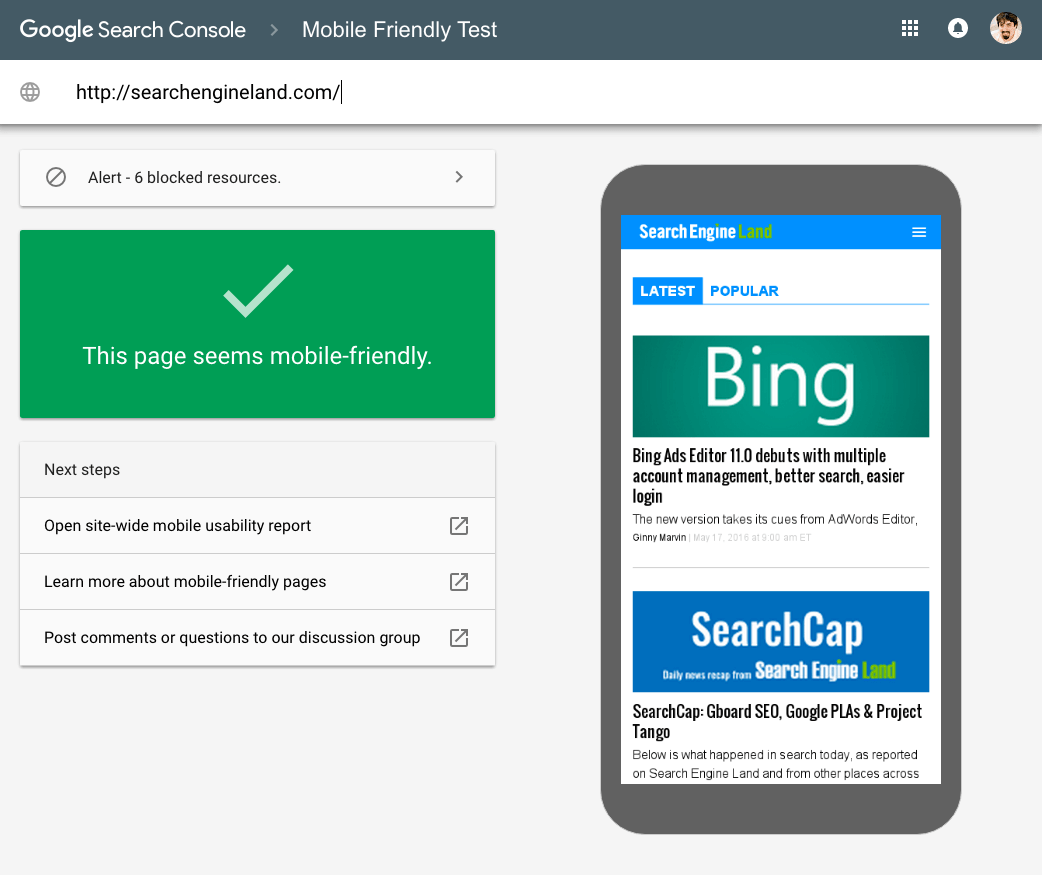Switch to the POPULAR tab in preview
This screenshot has width=1042, height=875.
(x=744, y=291)
